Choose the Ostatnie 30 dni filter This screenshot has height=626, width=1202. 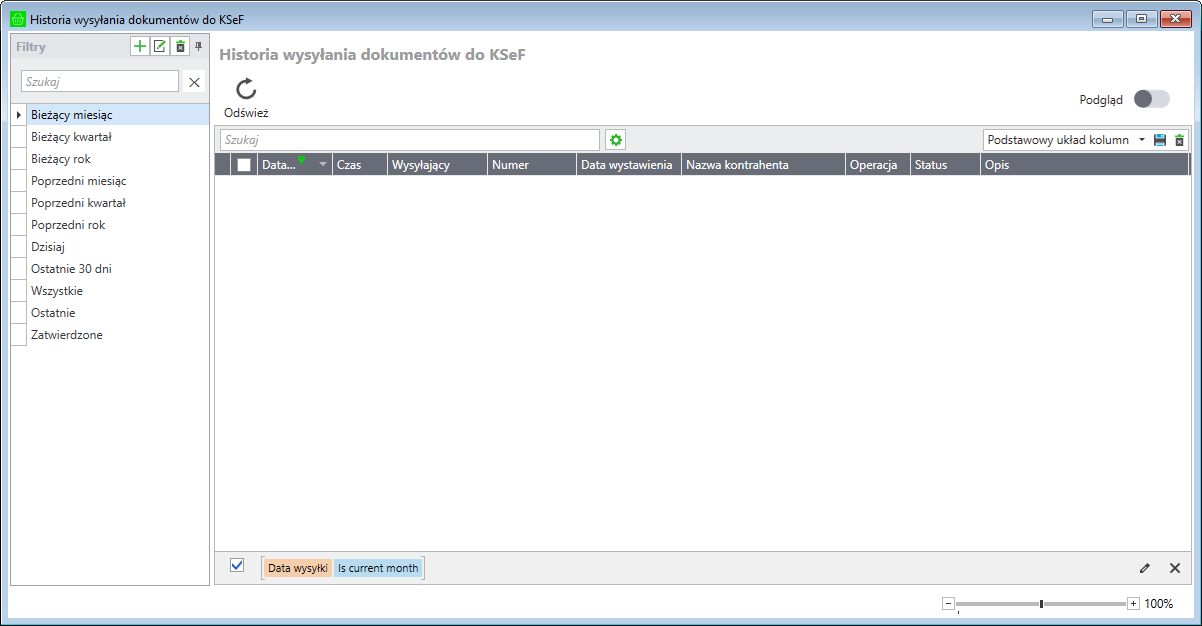pos(71,269)
